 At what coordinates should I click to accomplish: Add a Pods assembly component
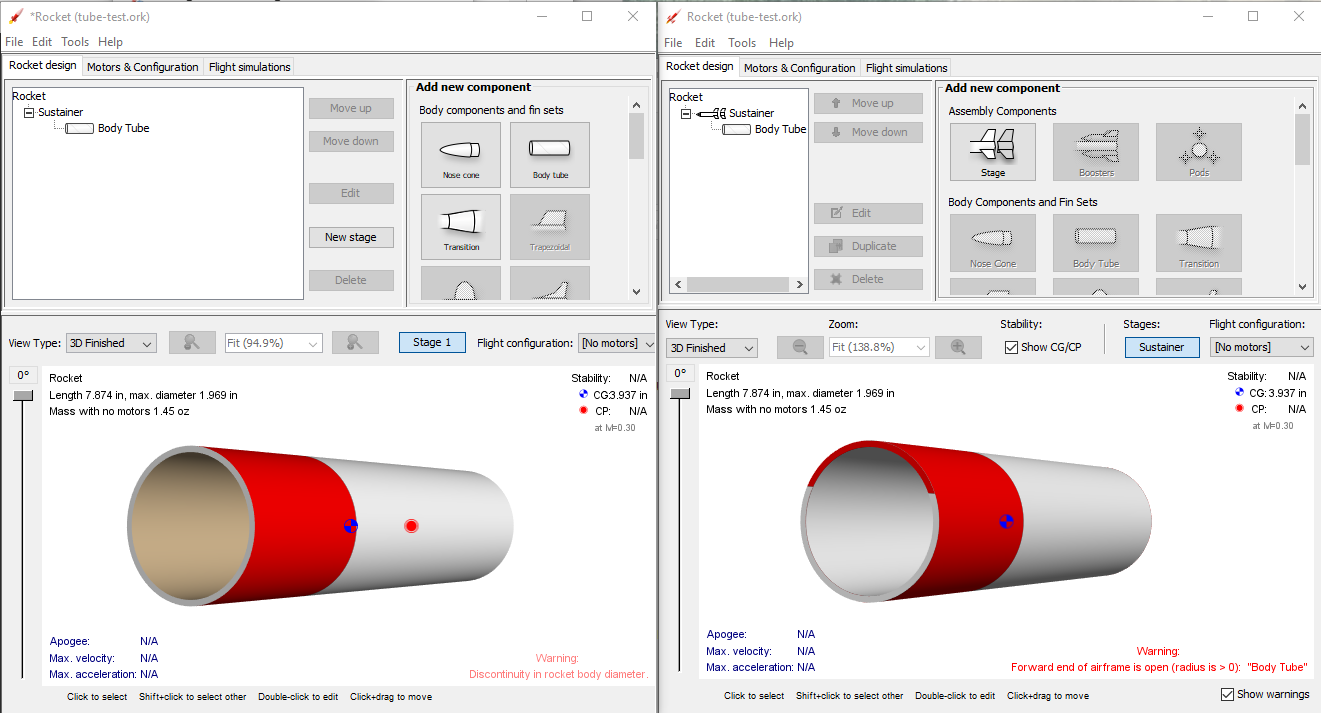[x=1198, y=152]
